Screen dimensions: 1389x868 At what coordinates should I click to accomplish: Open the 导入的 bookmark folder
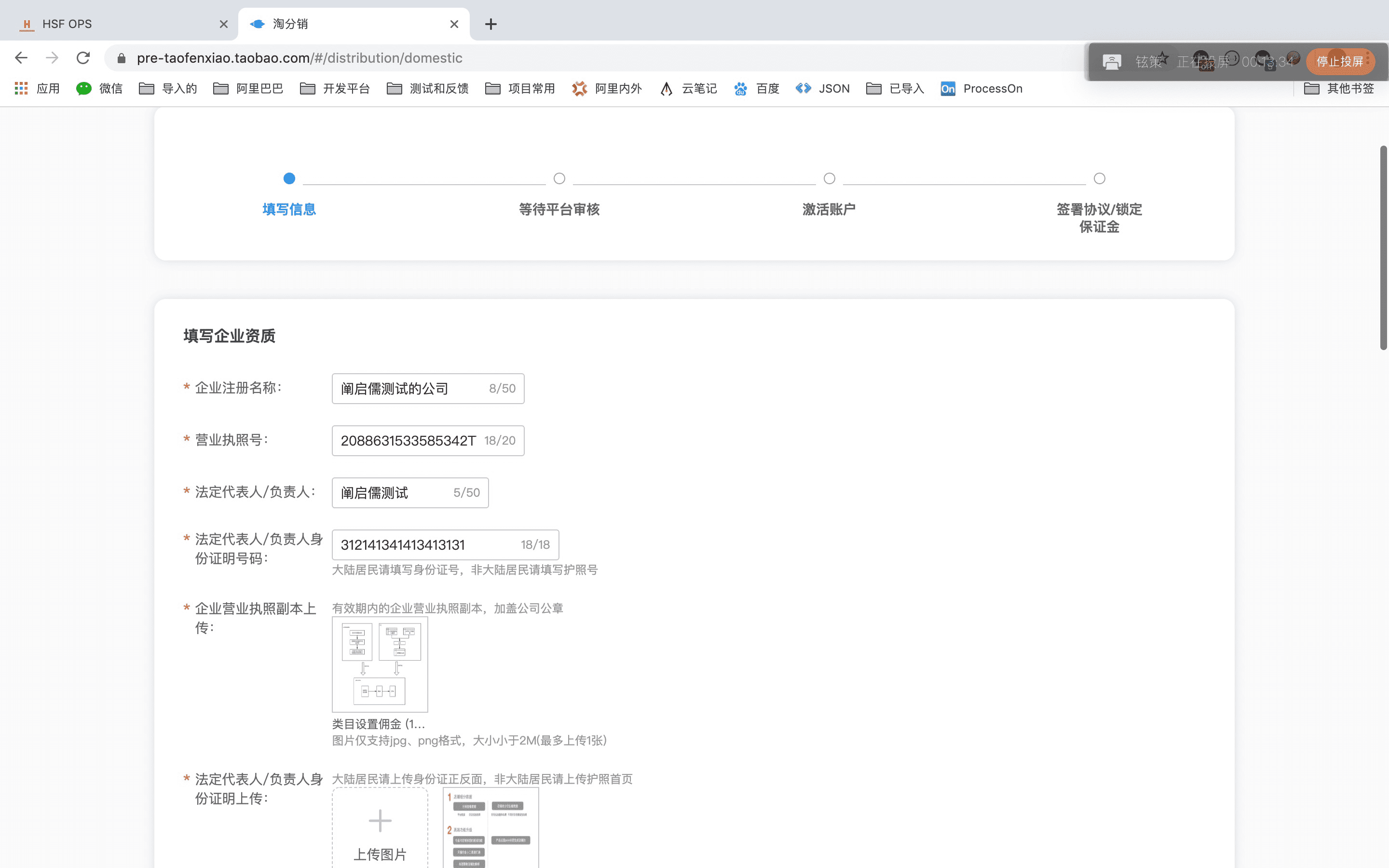(x=168, y=88)
